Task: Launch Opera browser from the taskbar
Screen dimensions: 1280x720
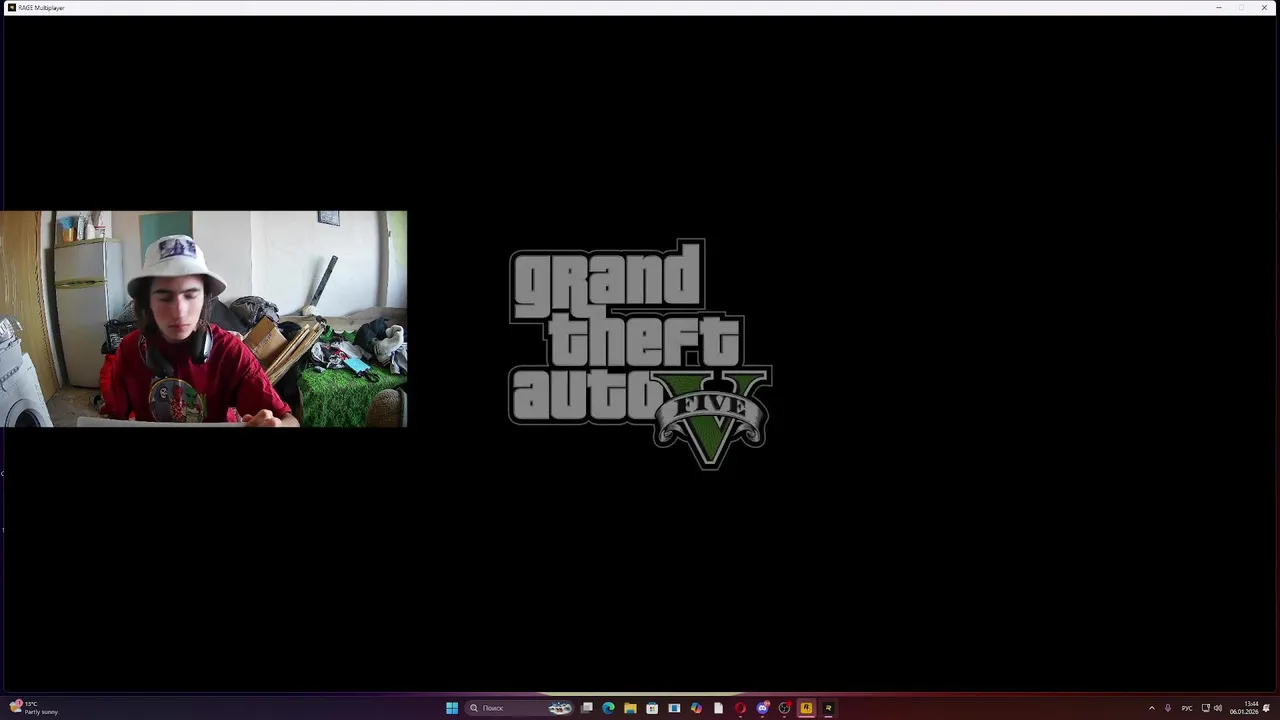Action: pos(740,708)
